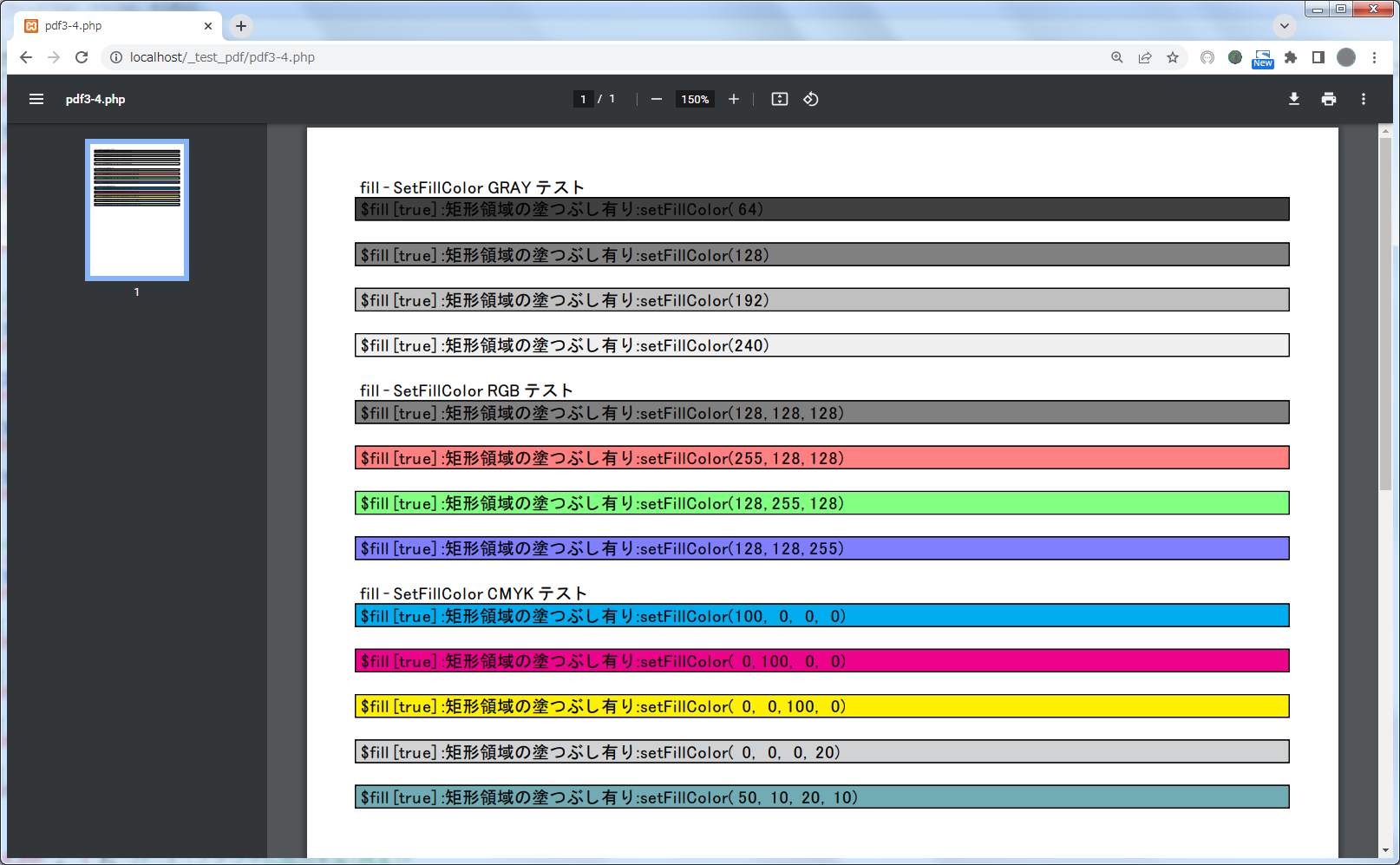Image resolution: width=1400 pixels, height=865 pixels.
Task: Download the PDF file
Action: coord(1294,99)
